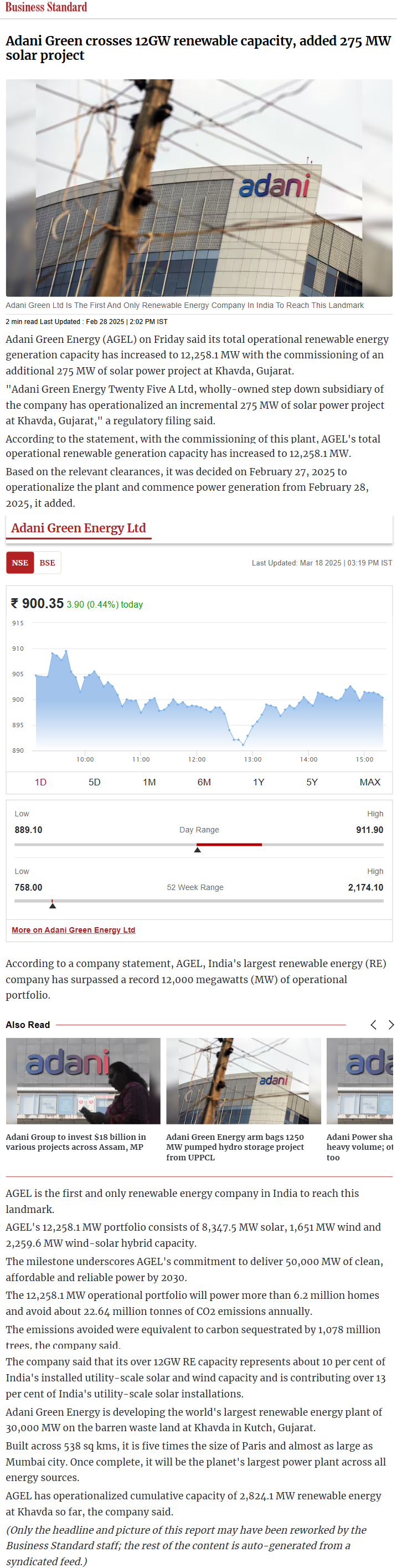
Task: Open the 1250 MW pumped hydro storage headline
Action: click(x=235, y=1147)
